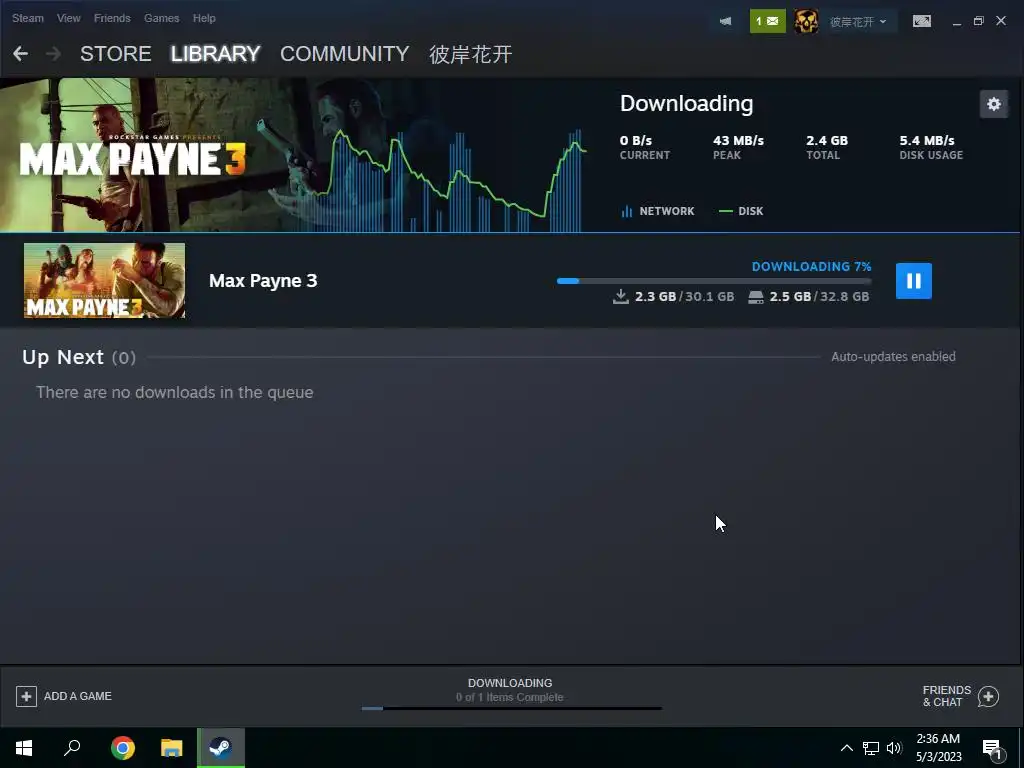Screen dimensions: 1024x768
Task: Click the Friends chat bubble plus icon
Action: point(988,697)
